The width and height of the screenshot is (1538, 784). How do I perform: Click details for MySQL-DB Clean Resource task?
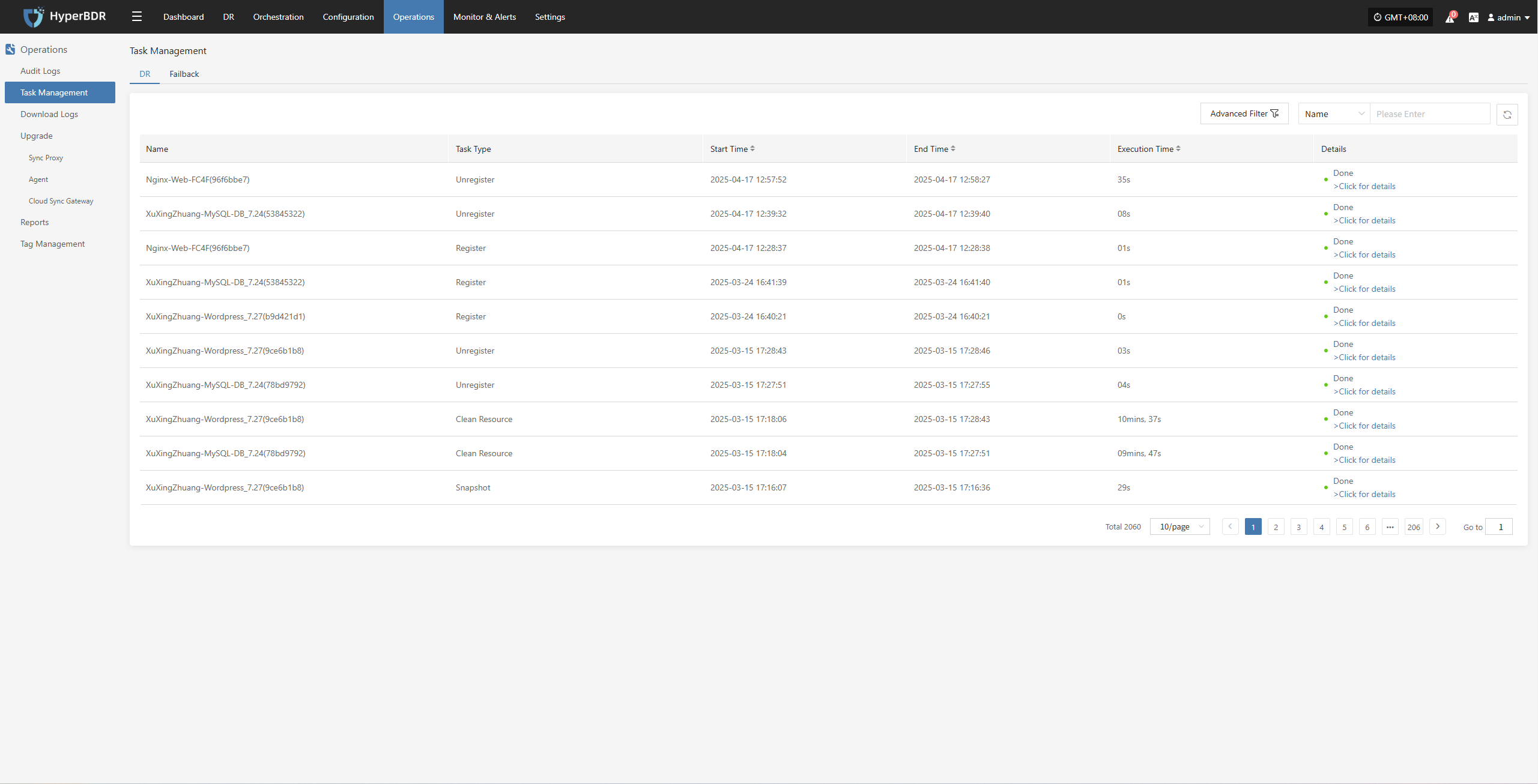[1364, 460]
